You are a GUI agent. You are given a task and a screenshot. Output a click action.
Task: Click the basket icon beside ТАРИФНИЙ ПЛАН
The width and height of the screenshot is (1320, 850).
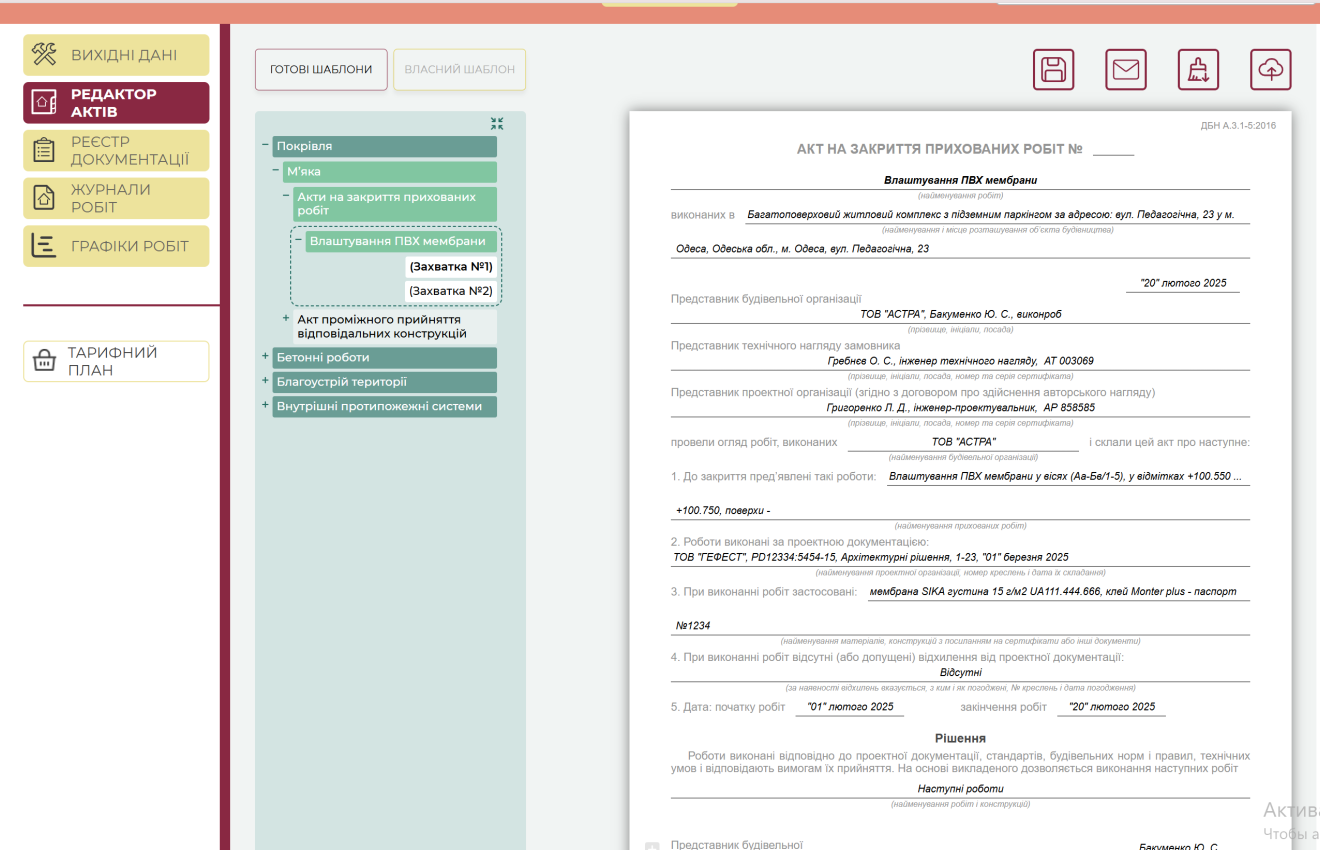pyautogui.click(x=44, y=361)
